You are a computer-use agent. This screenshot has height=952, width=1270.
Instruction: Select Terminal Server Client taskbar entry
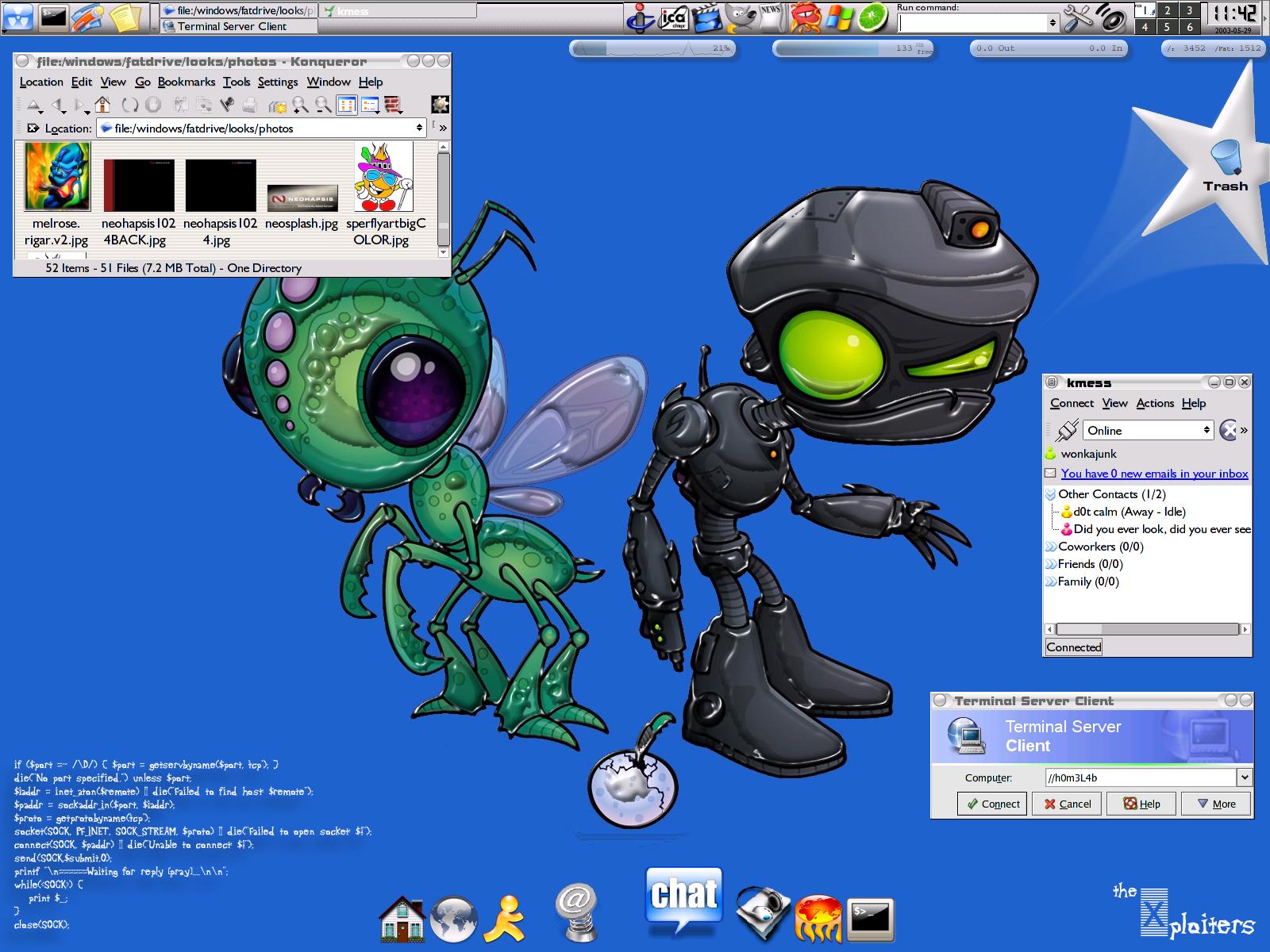(x=238, y=26)
